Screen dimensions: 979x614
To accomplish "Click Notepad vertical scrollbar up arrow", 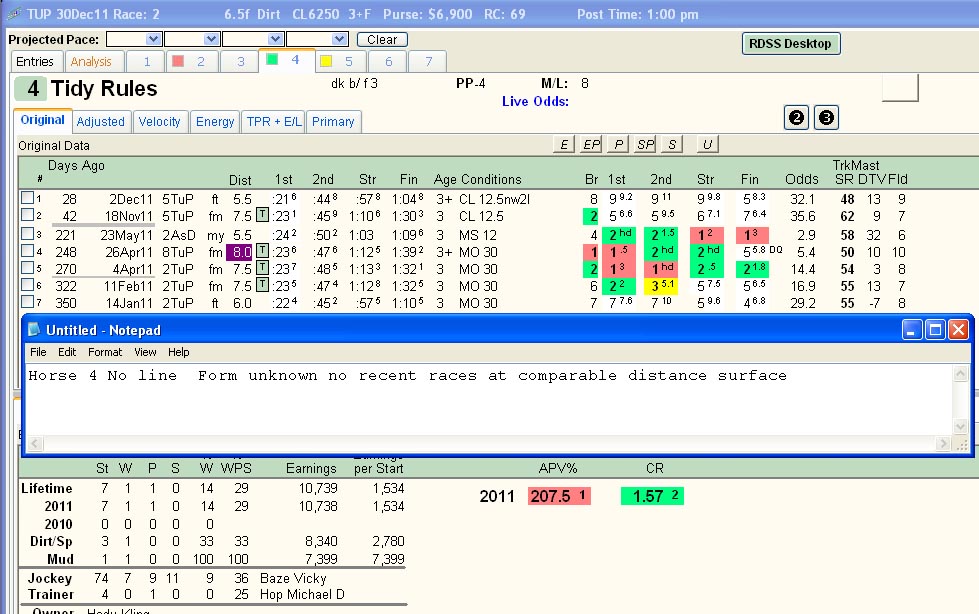I will tap(960, 374).
